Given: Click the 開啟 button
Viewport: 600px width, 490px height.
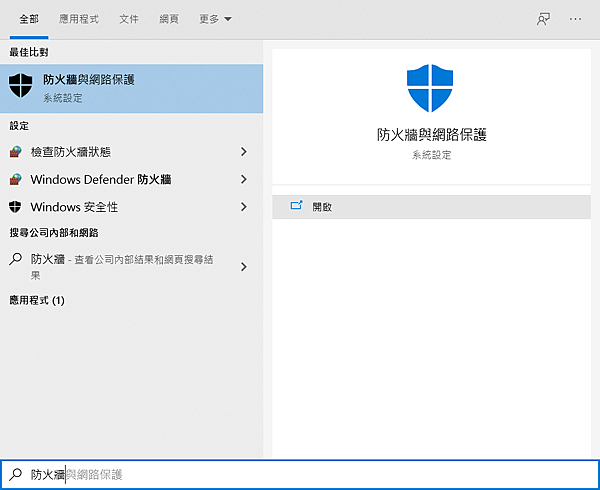Looking at the screenshot, I should (431, 207).
